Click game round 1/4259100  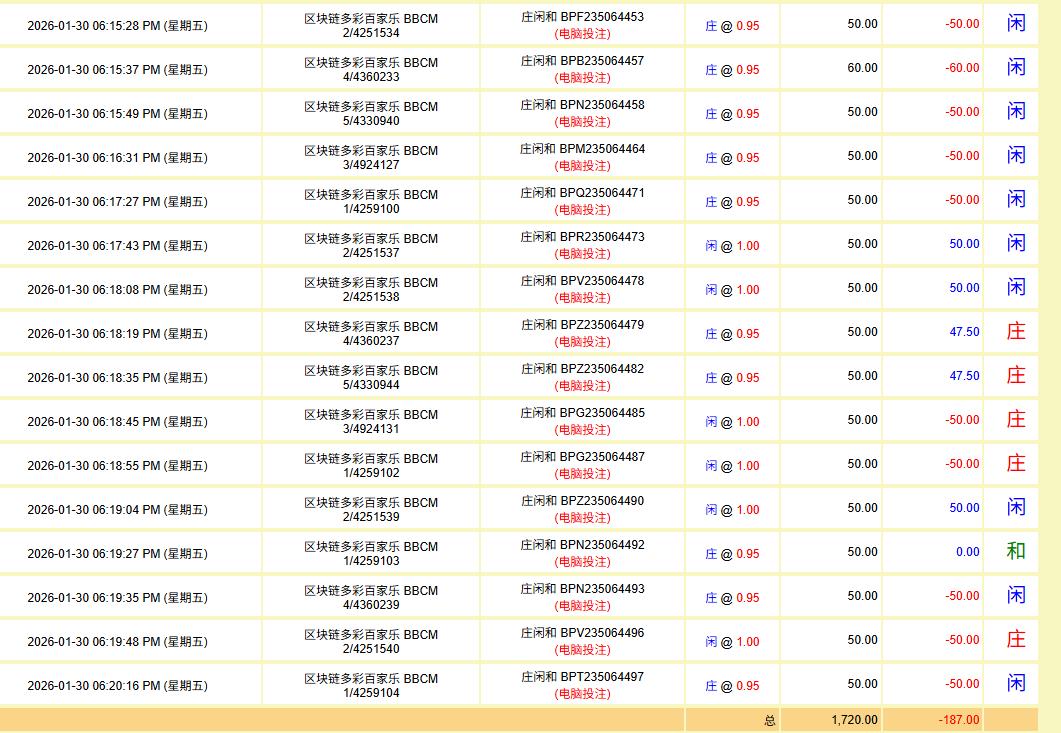(371, 209)
